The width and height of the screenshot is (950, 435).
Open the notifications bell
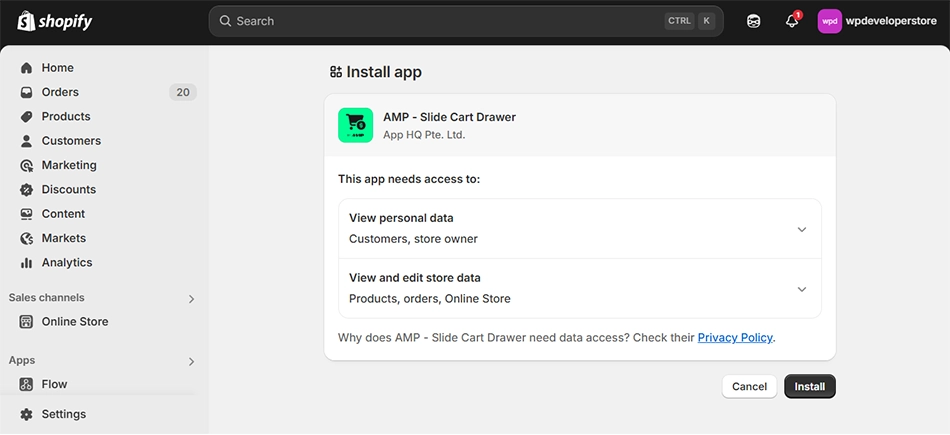click(x=792, y=21)
